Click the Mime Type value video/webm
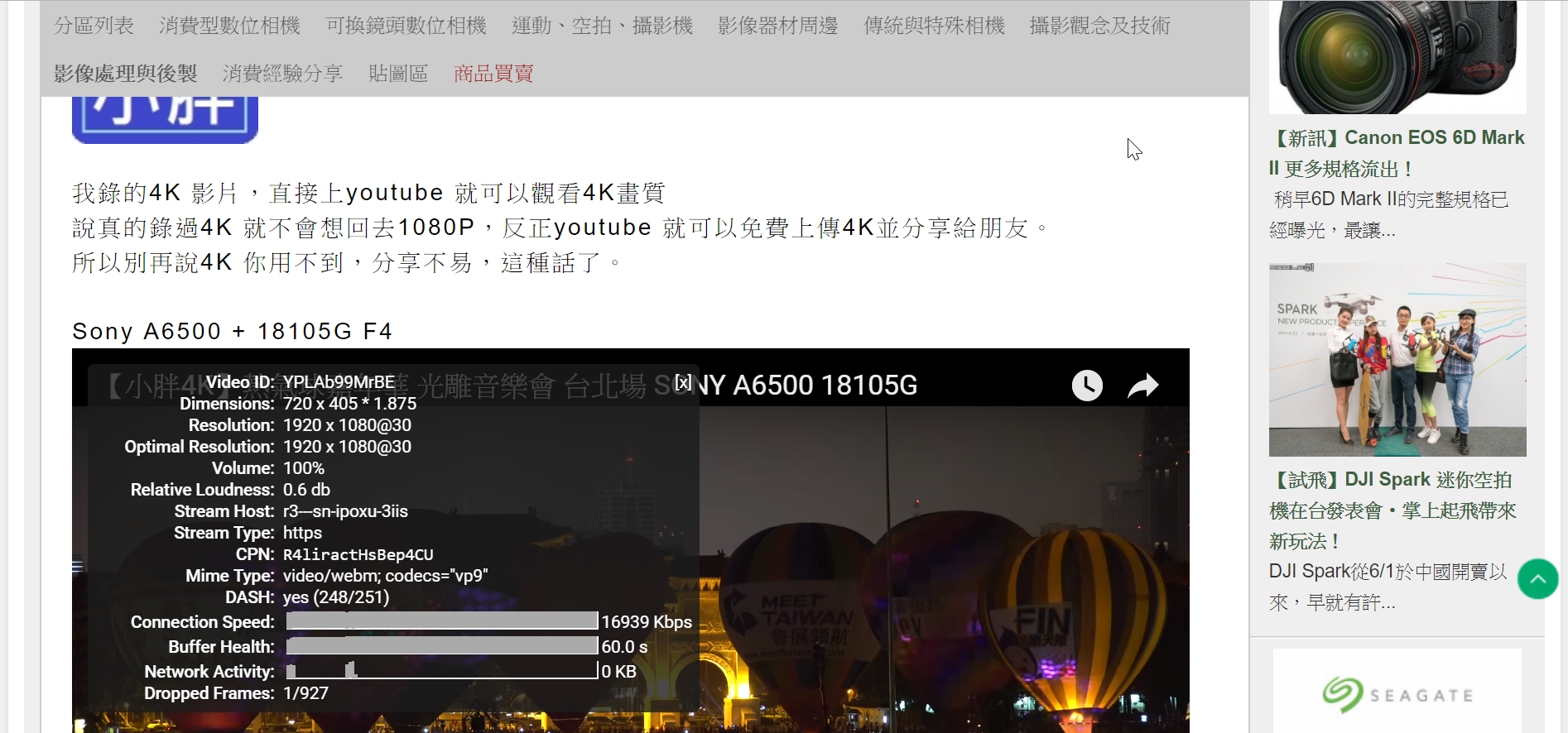Image resolution: width=1568 pixels, height=733 pixels. [386, 576]
